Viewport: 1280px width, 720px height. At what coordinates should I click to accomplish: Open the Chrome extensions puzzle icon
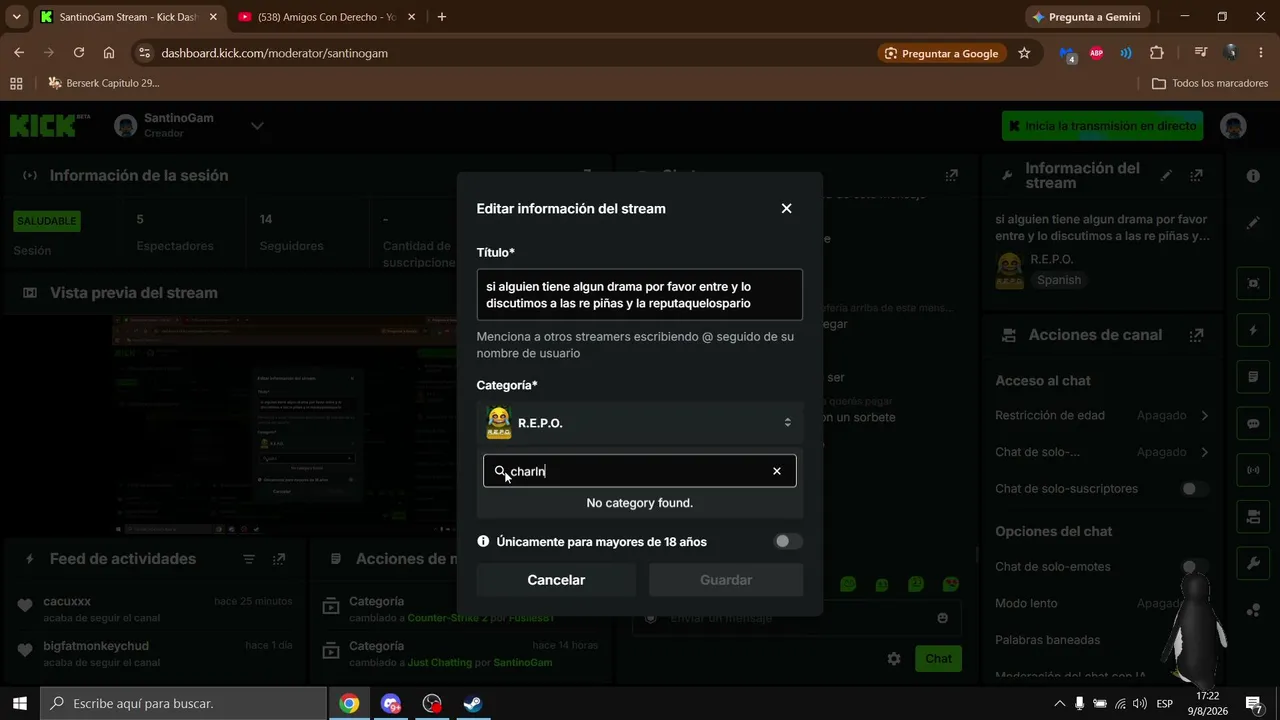pos(1157,53)
